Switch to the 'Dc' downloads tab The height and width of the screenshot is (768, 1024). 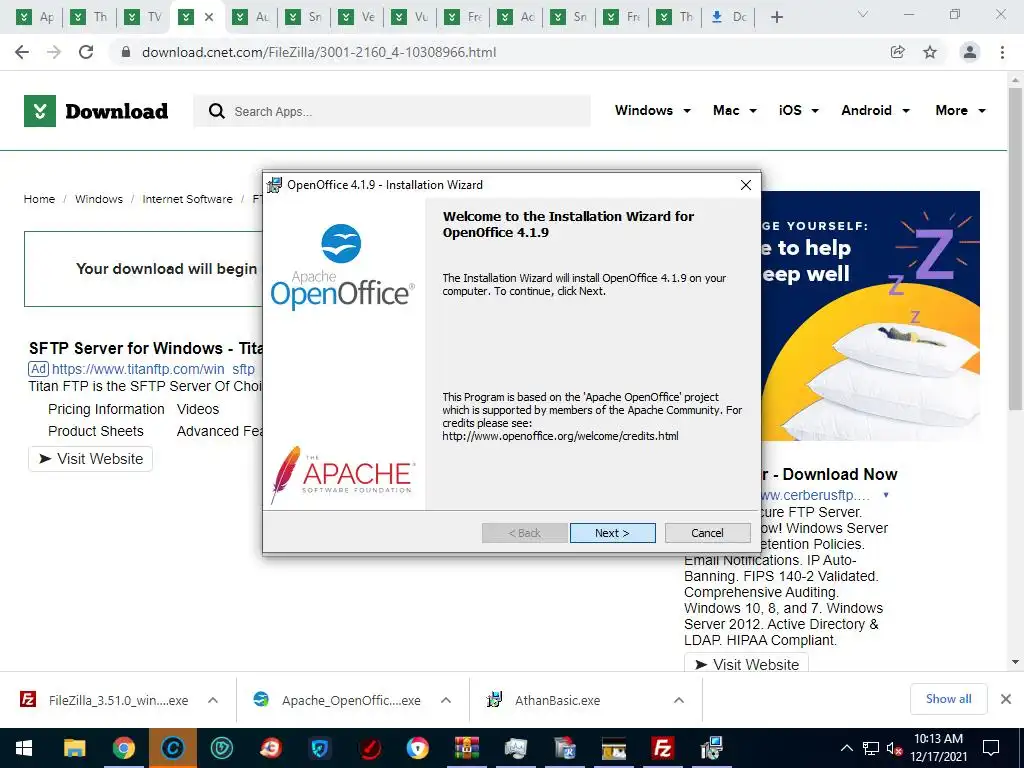pyautogui.click(x=728, y=17)
